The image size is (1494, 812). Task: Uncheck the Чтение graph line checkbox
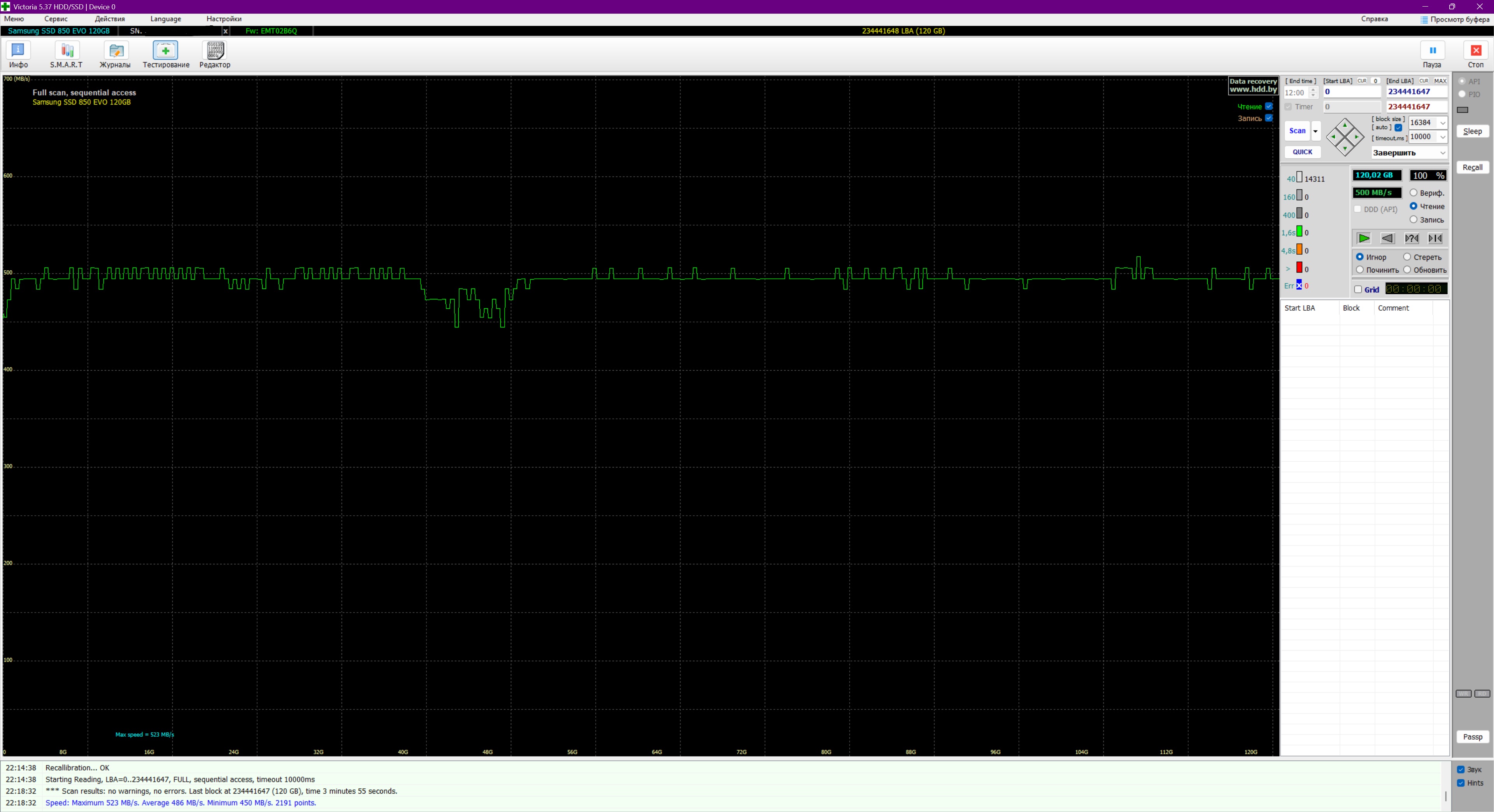click(x=1269, y=106)
